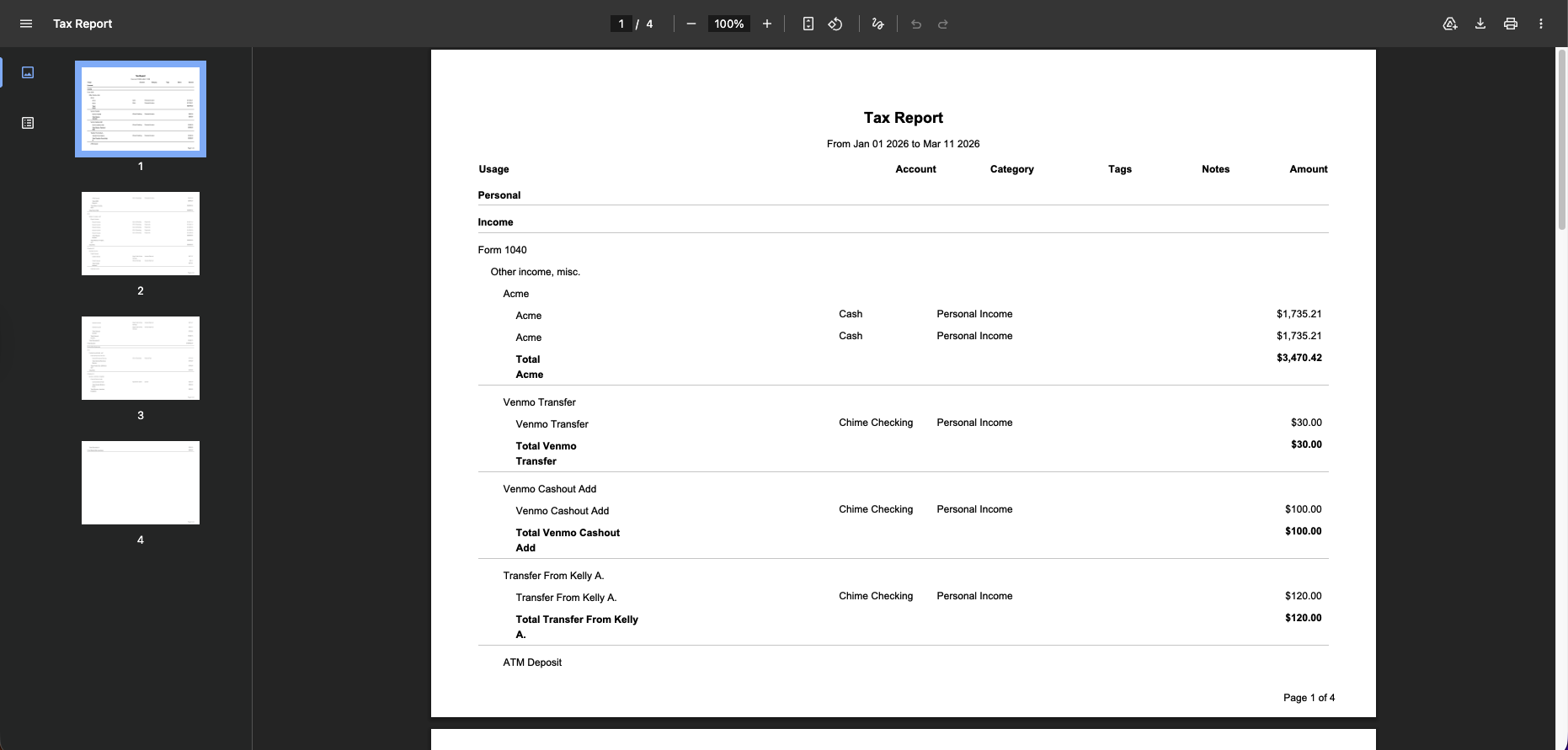The width and height of the screenshot is (1568, 750).
Task: Click the 'Total Acme' label
Action: (x=530, y=367)
